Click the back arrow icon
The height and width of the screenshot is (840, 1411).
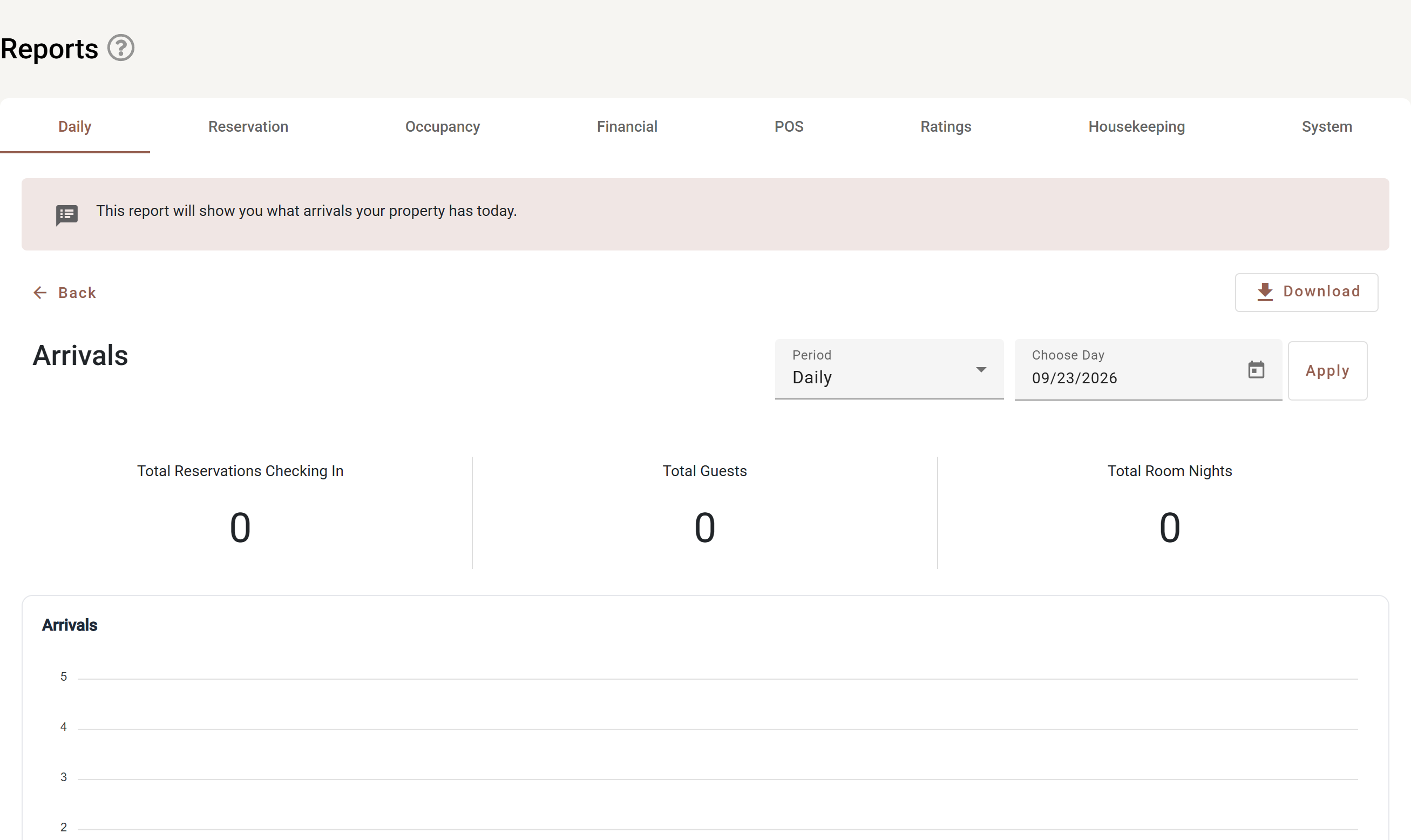pyautogui.click(x=39, y=293)
